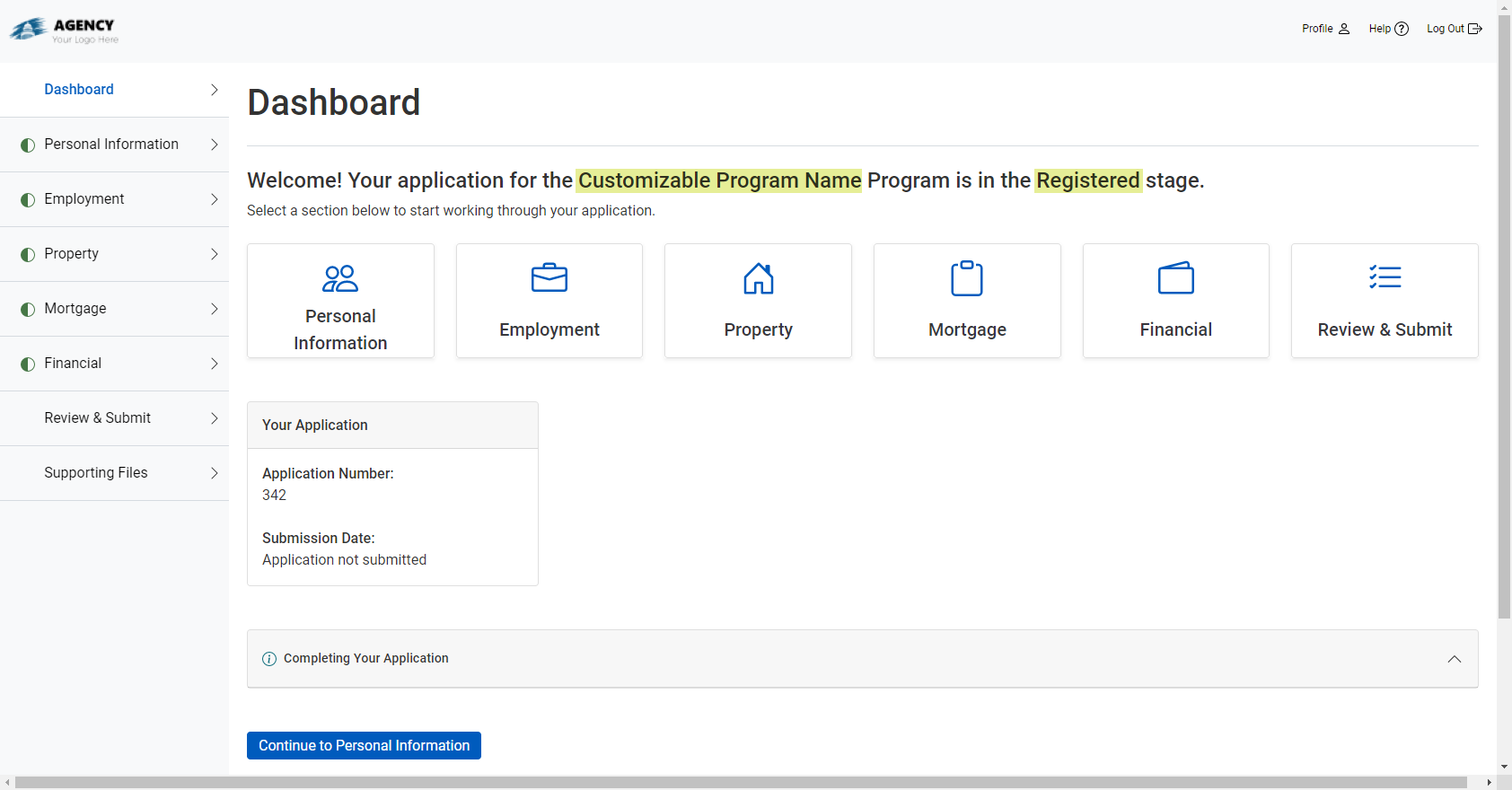Click the Agency logo in header
Screen dimensions: 1512x790
click(x=64, y=31)
